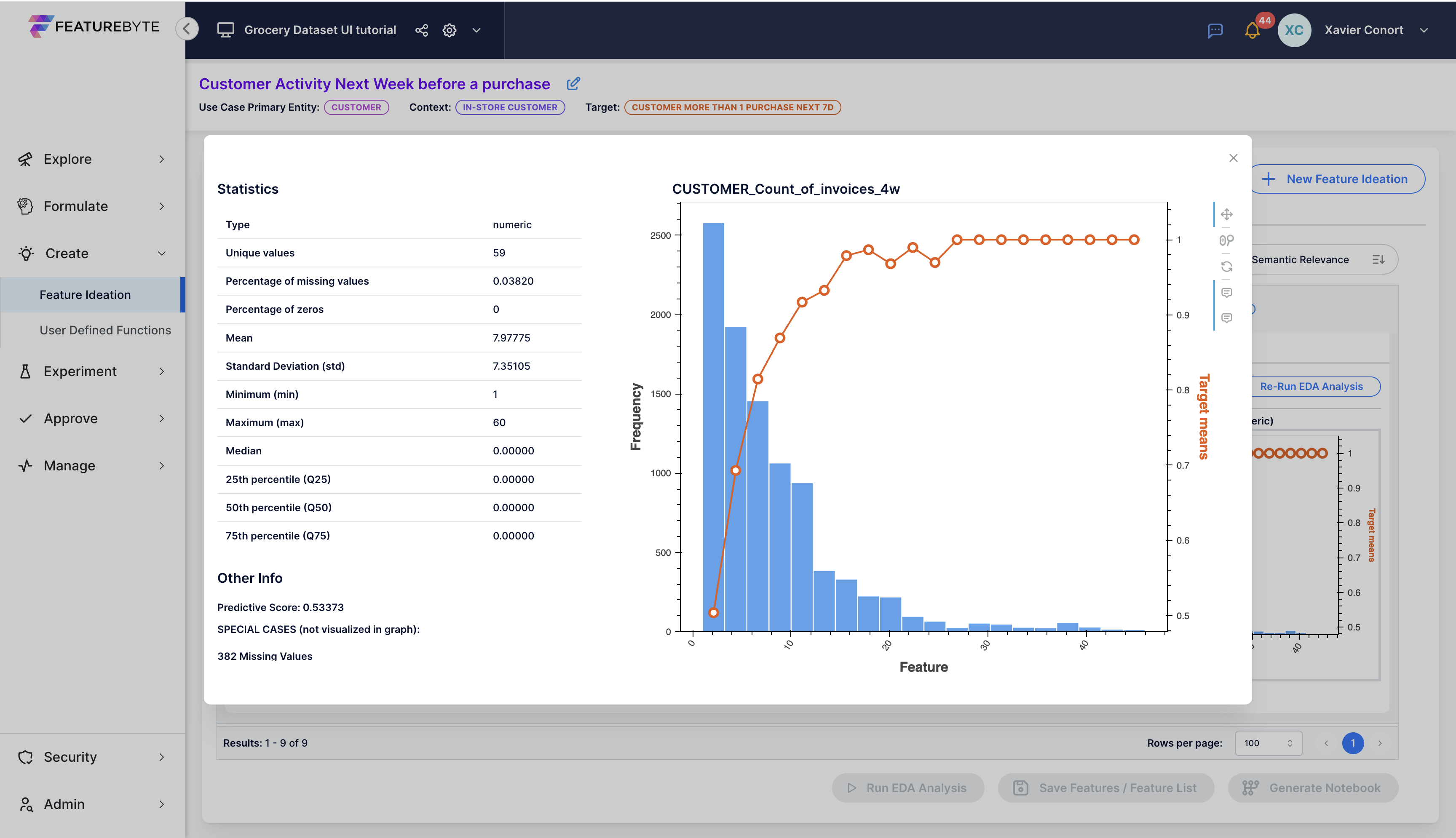Click the CUSTOMER MORE THAN 1 PURCHASE NEXT 7D tag
Image resolution: width=1456 pixels, height=838 pixels.
tap(732, 107)
